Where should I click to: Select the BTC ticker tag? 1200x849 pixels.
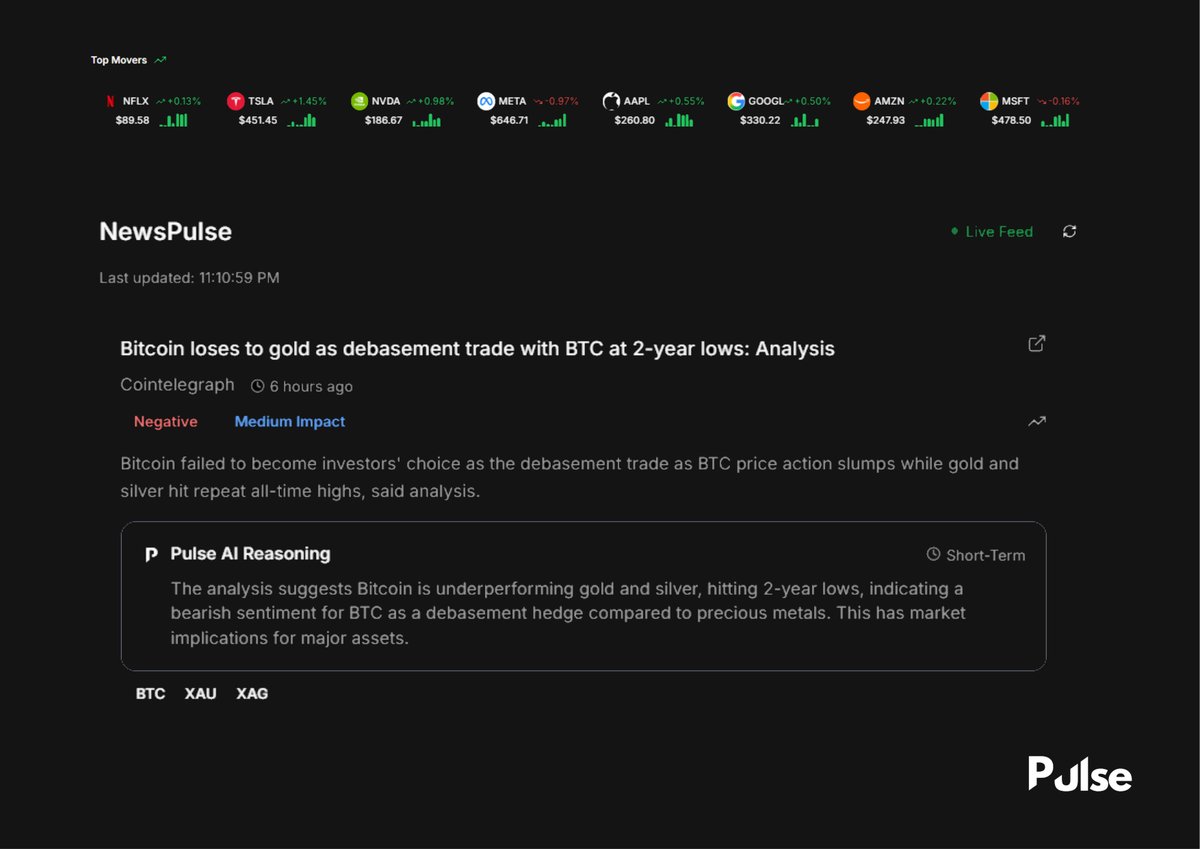click(150, 693)
